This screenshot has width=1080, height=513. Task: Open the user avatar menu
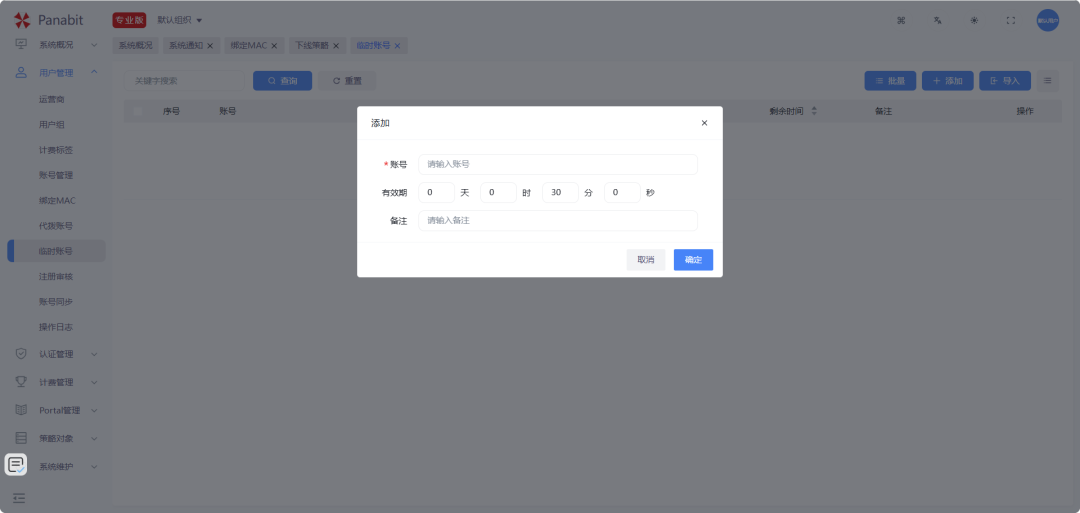click(1048, 21)
